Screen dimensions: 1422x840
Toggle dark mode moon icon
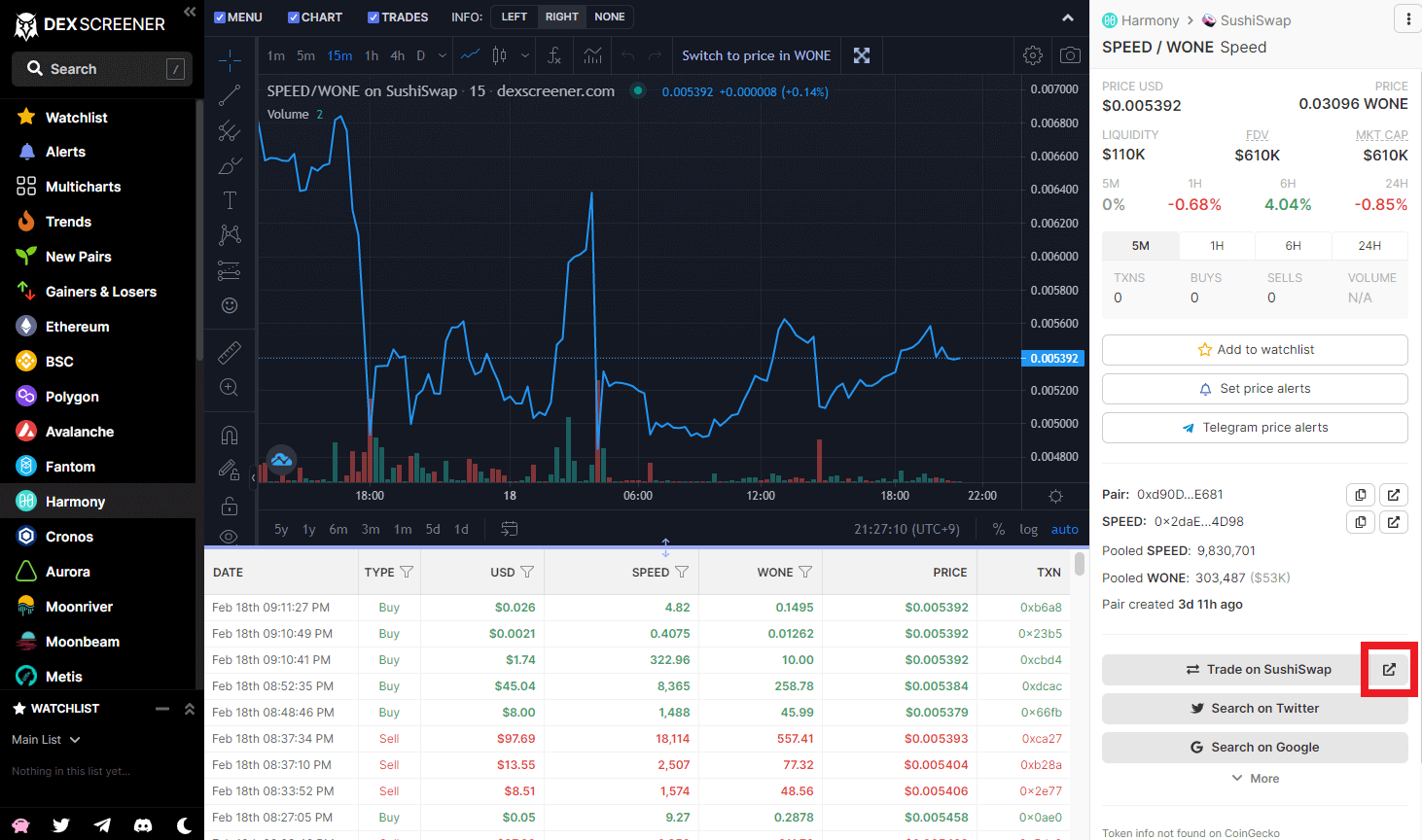click(184, 825)
